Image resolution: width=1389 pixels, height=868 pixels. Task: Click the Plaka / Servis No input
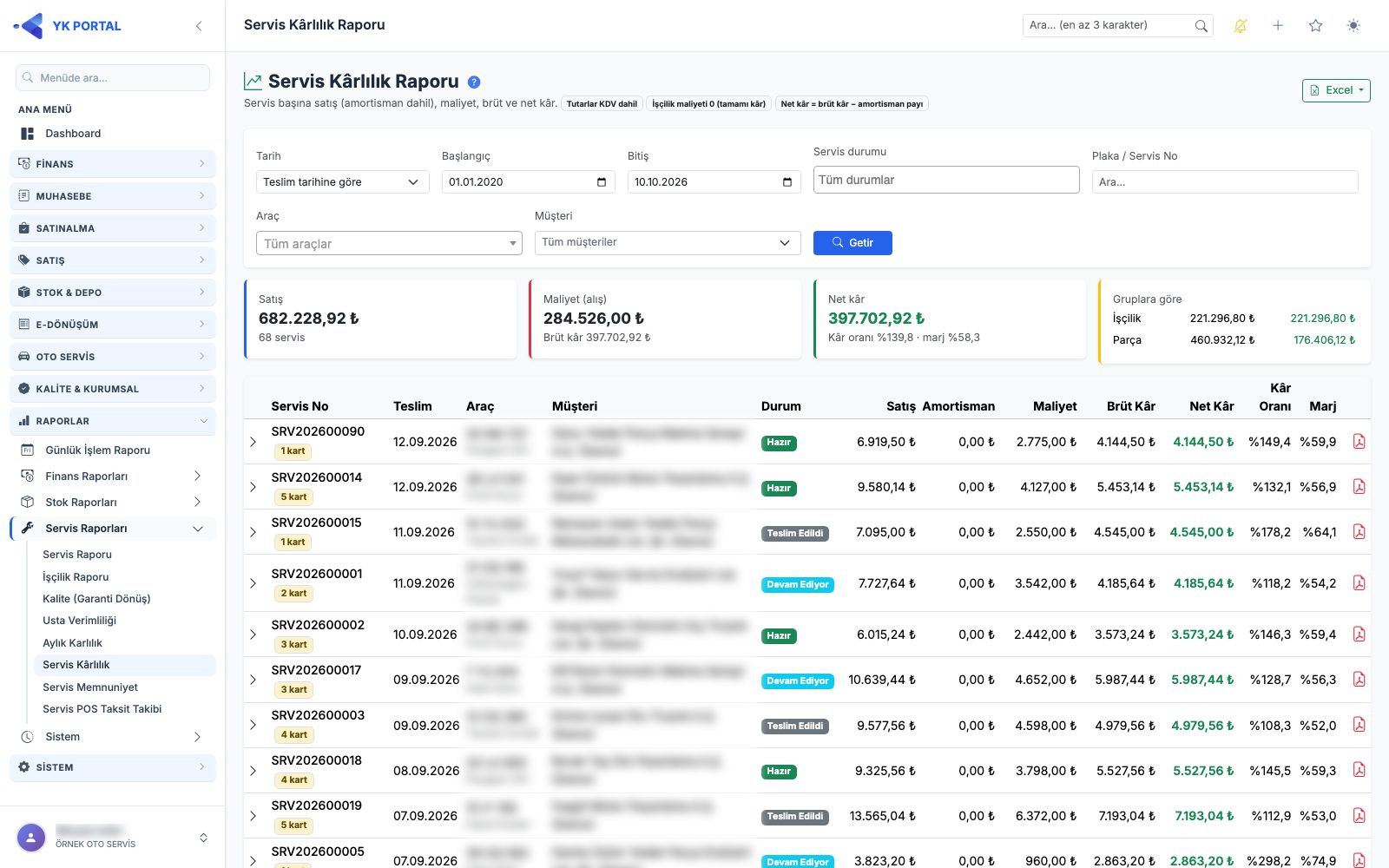(x=1225, y=182)
